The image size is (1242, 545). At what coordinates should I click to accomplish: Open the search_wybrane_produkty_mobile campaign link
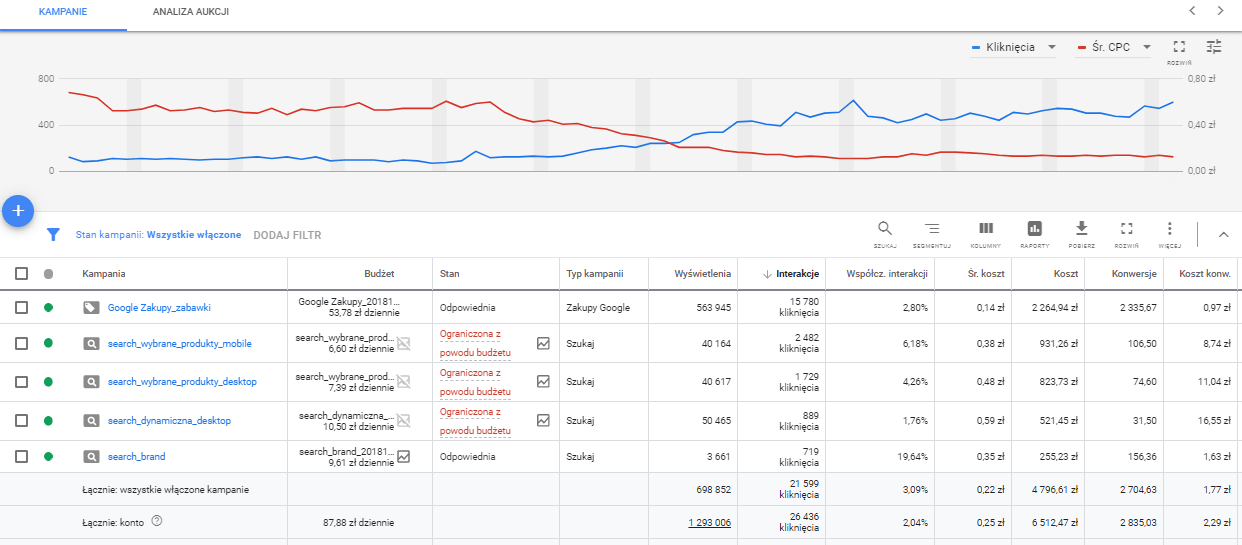(x=179, y=344)
